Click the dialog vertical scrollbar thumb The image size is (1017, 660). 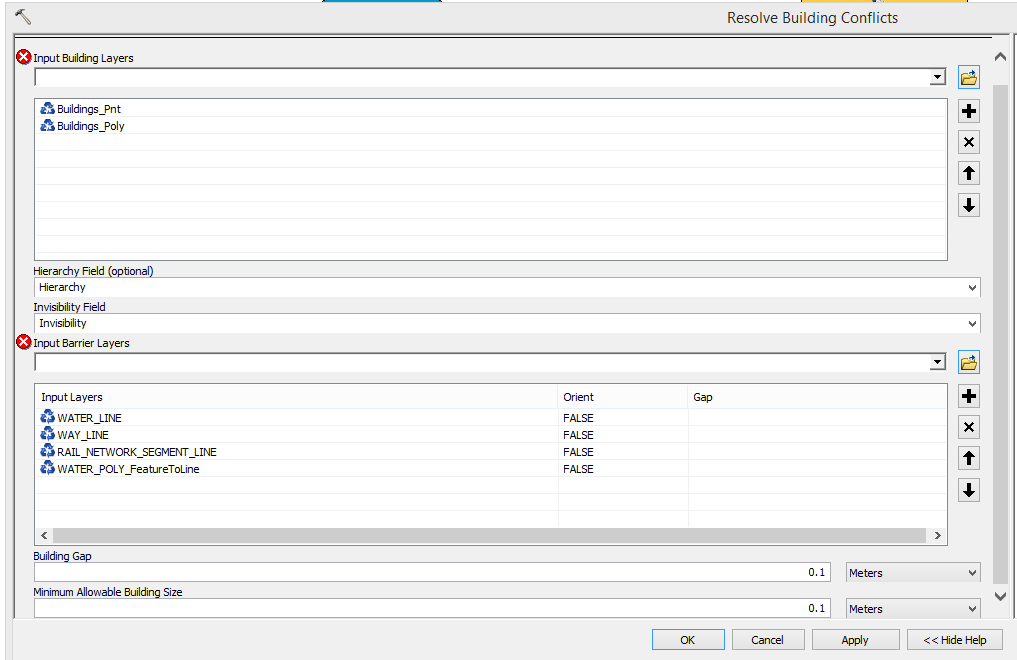pos(1001,334)
